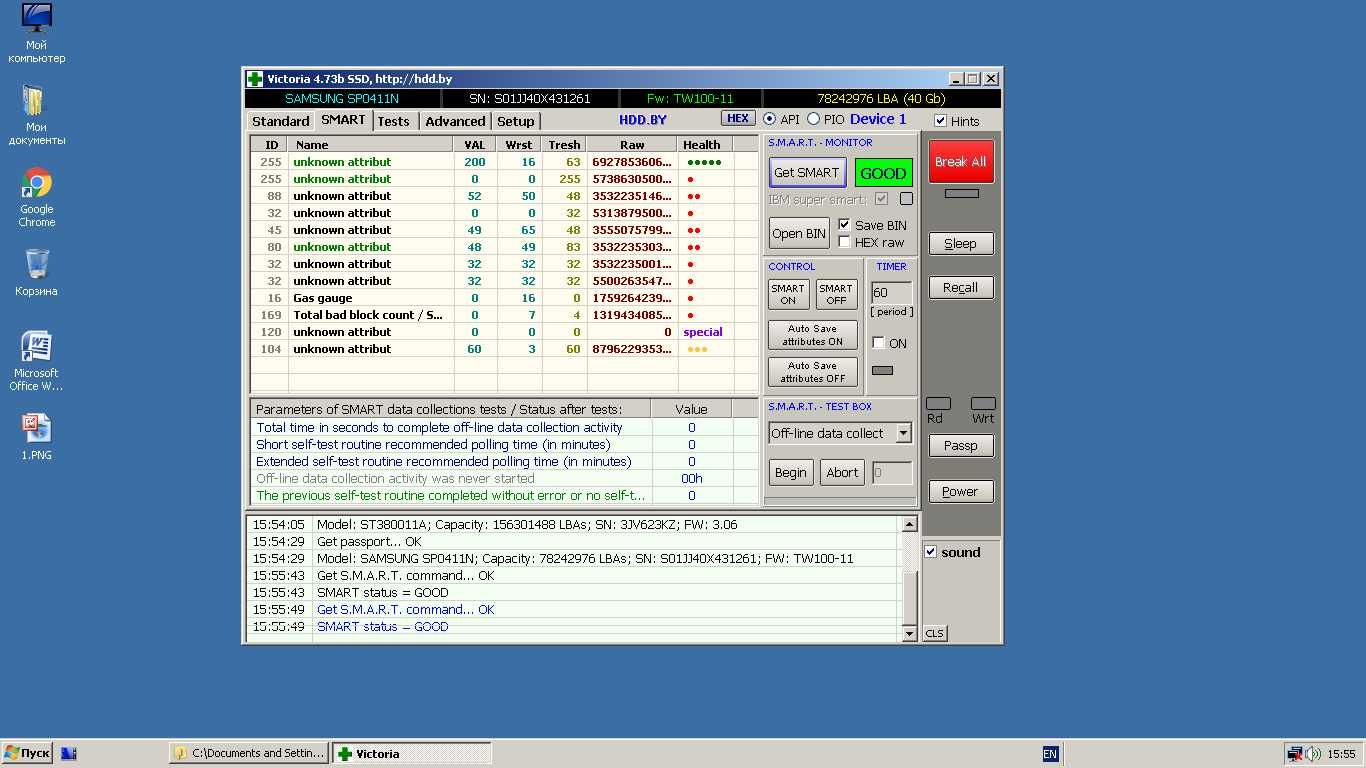
Task: Click the EN language indicator
Action: (1050, 754)
